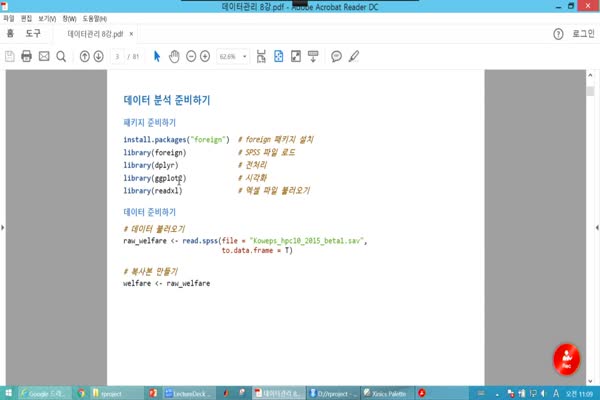
Task: Select the highlighter pen tool
Action: (x=352, y=56)
